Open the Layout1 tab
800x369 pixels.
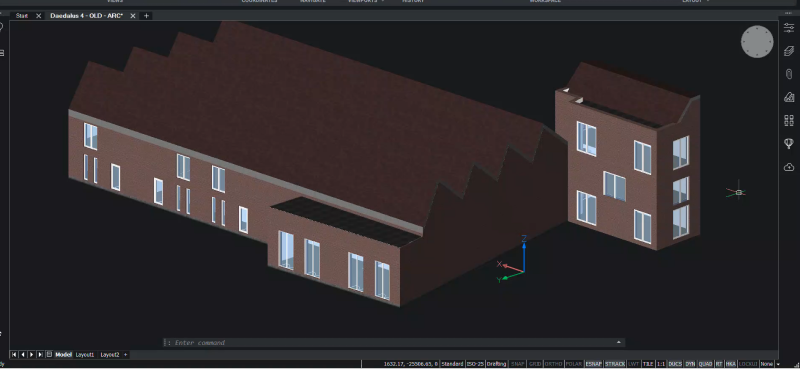click(x=85, y=354)
